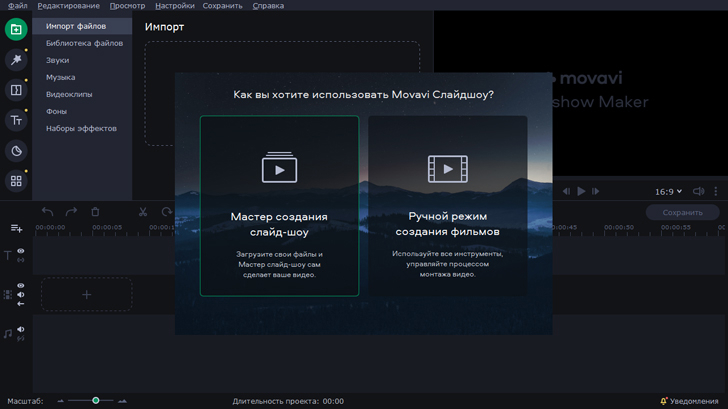Open the Файл menu
Image resolution: width=728 pixels, height=409 pixels.
pos(16,6)
